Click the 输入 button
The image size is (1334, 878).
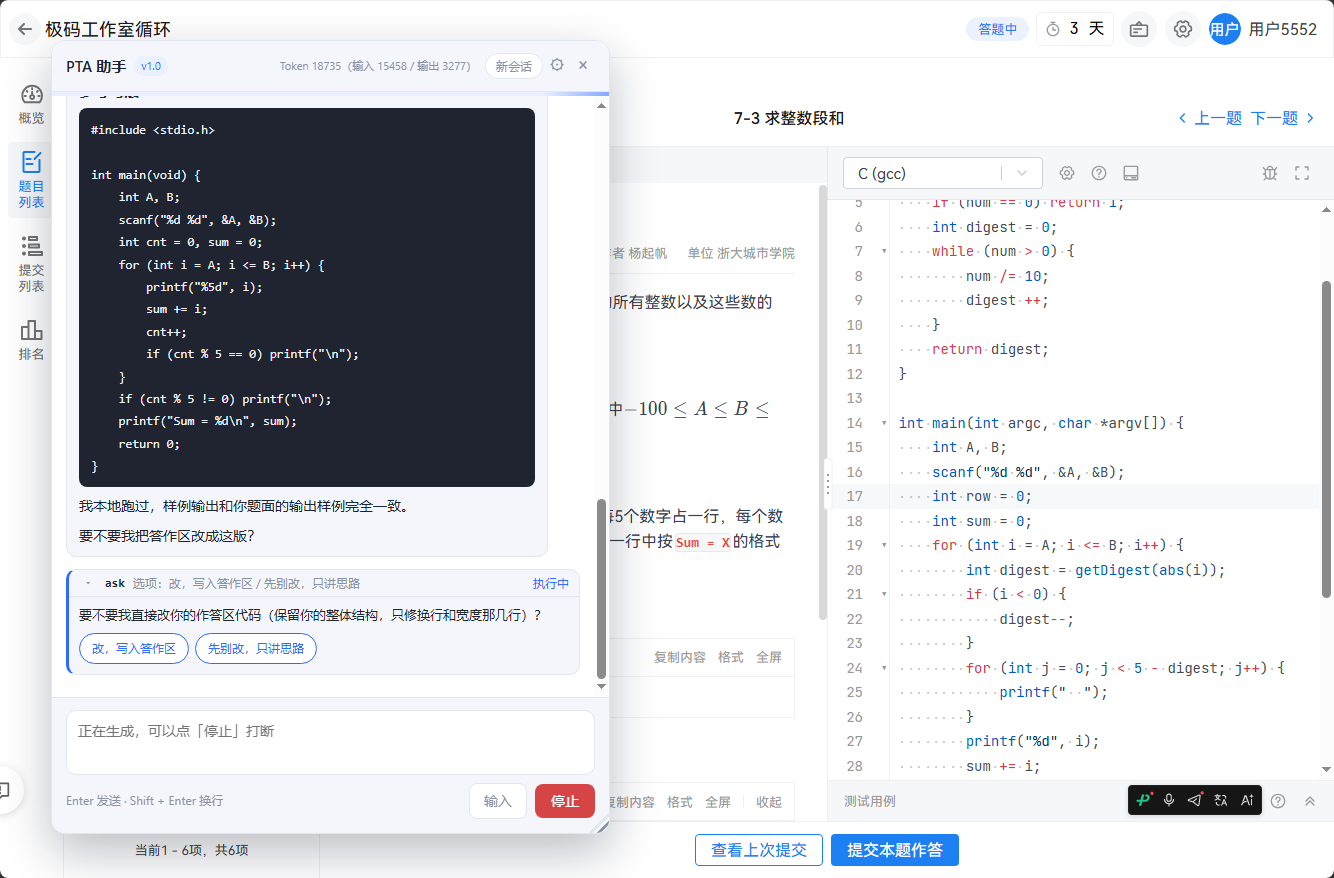coord(498,801)
